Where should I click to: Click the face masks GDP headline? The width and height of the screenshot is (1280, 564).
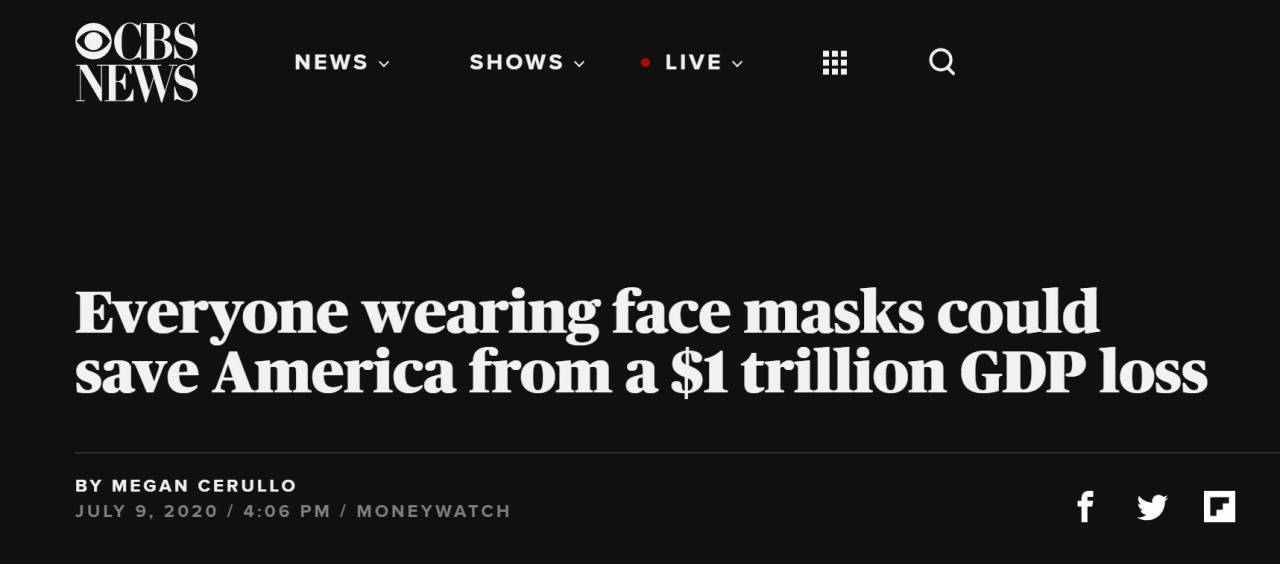click(641, 341)
